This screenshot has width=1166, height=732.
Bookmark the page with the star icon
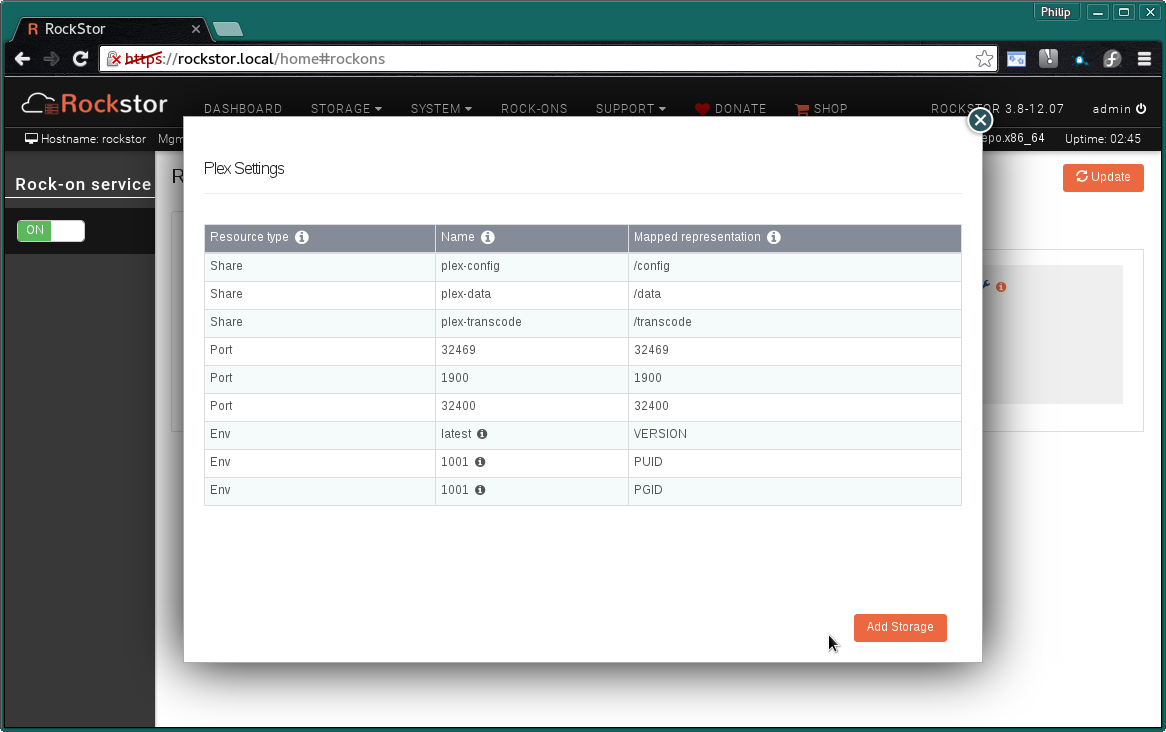pyautogui.click(x=984, y=59)
